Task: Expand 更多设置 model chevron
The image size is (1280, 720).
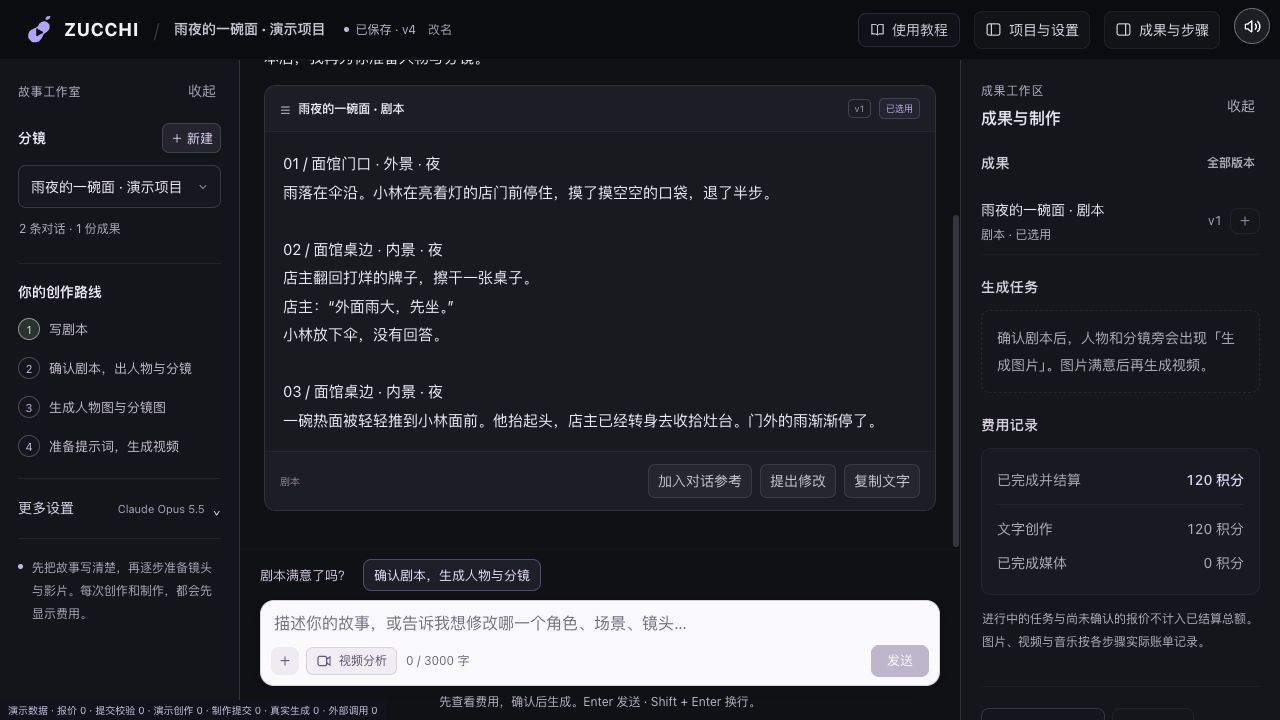Action: click(x=217, y=511)
